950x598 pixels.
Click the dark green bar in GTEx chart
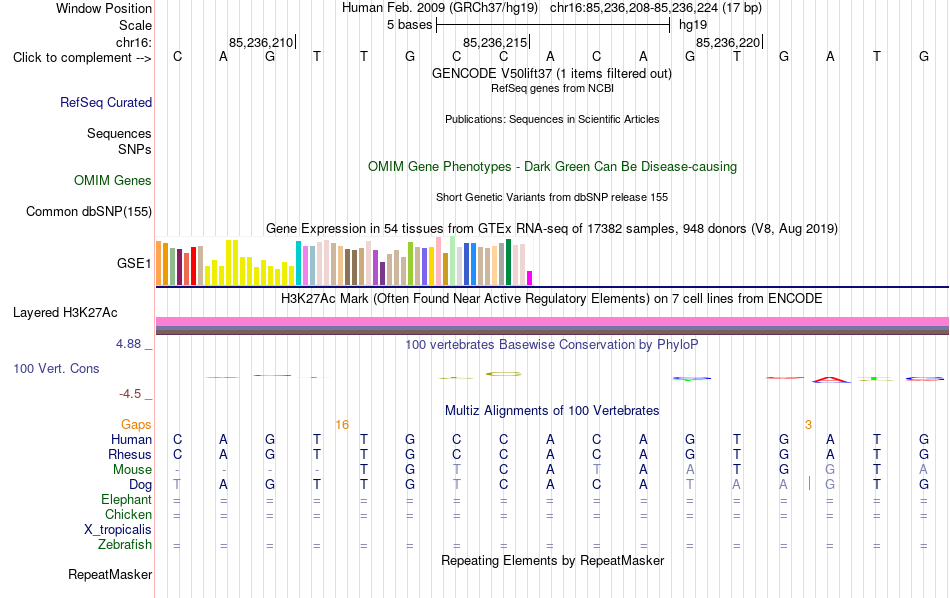508,262
